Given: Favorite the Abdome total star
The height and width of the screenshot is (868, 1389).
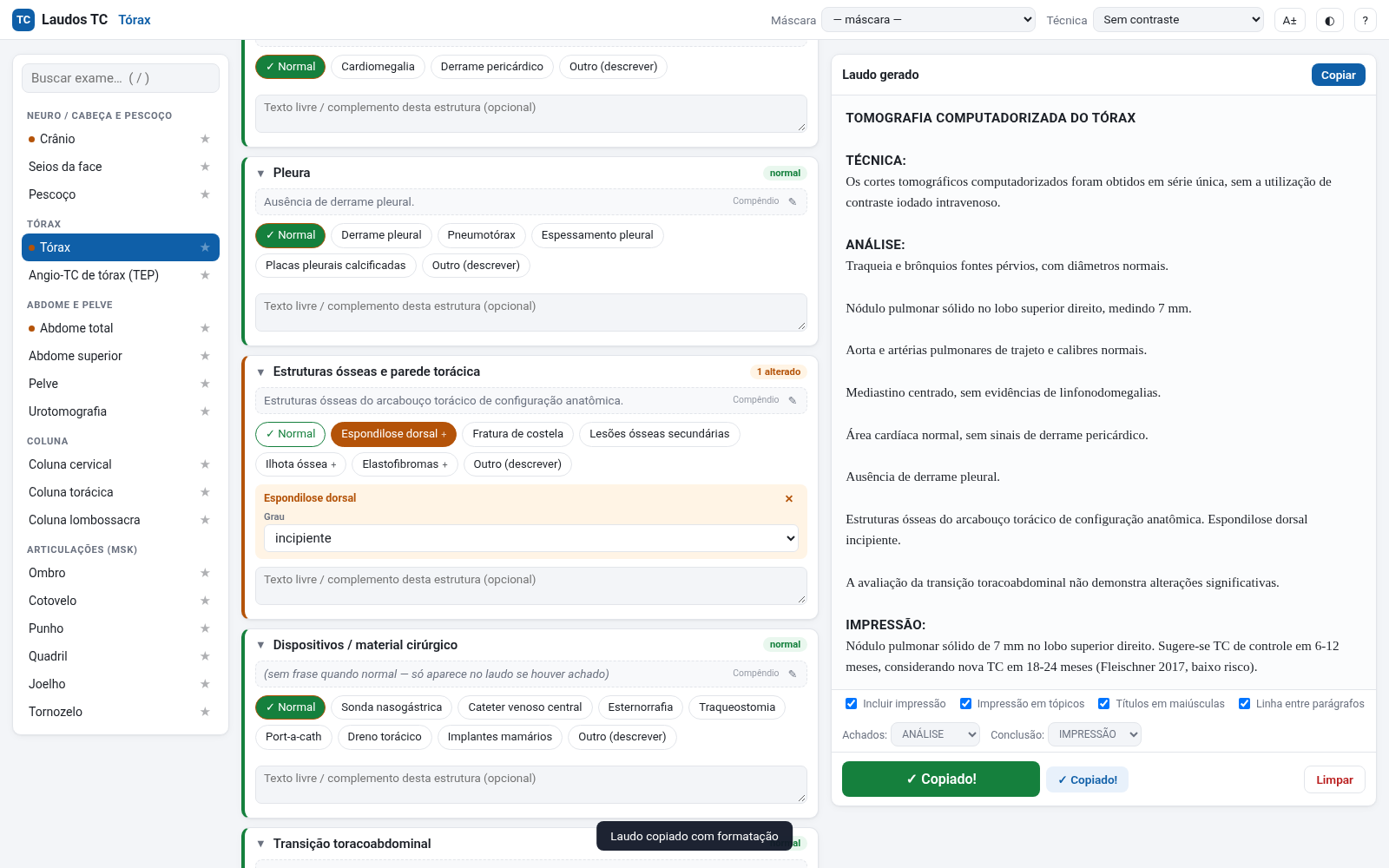Looking at the screenshot, I should click(205, 328).
